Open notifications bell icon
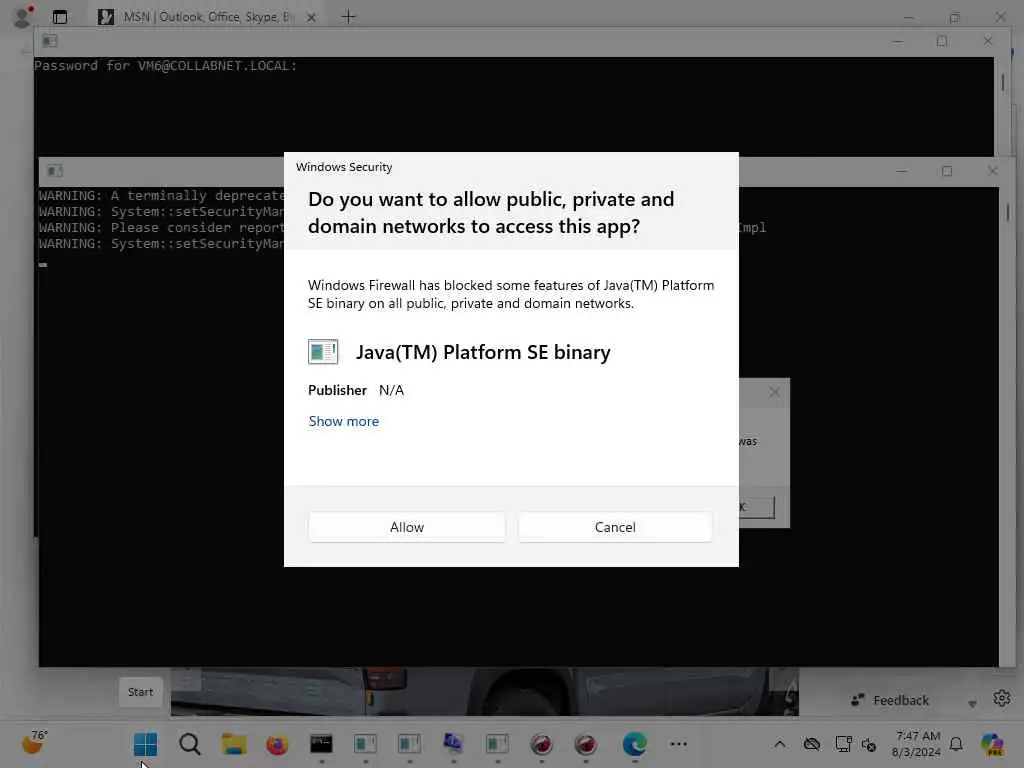Image resolution: width=1024 pixels, height=768 pixels. 956,744
